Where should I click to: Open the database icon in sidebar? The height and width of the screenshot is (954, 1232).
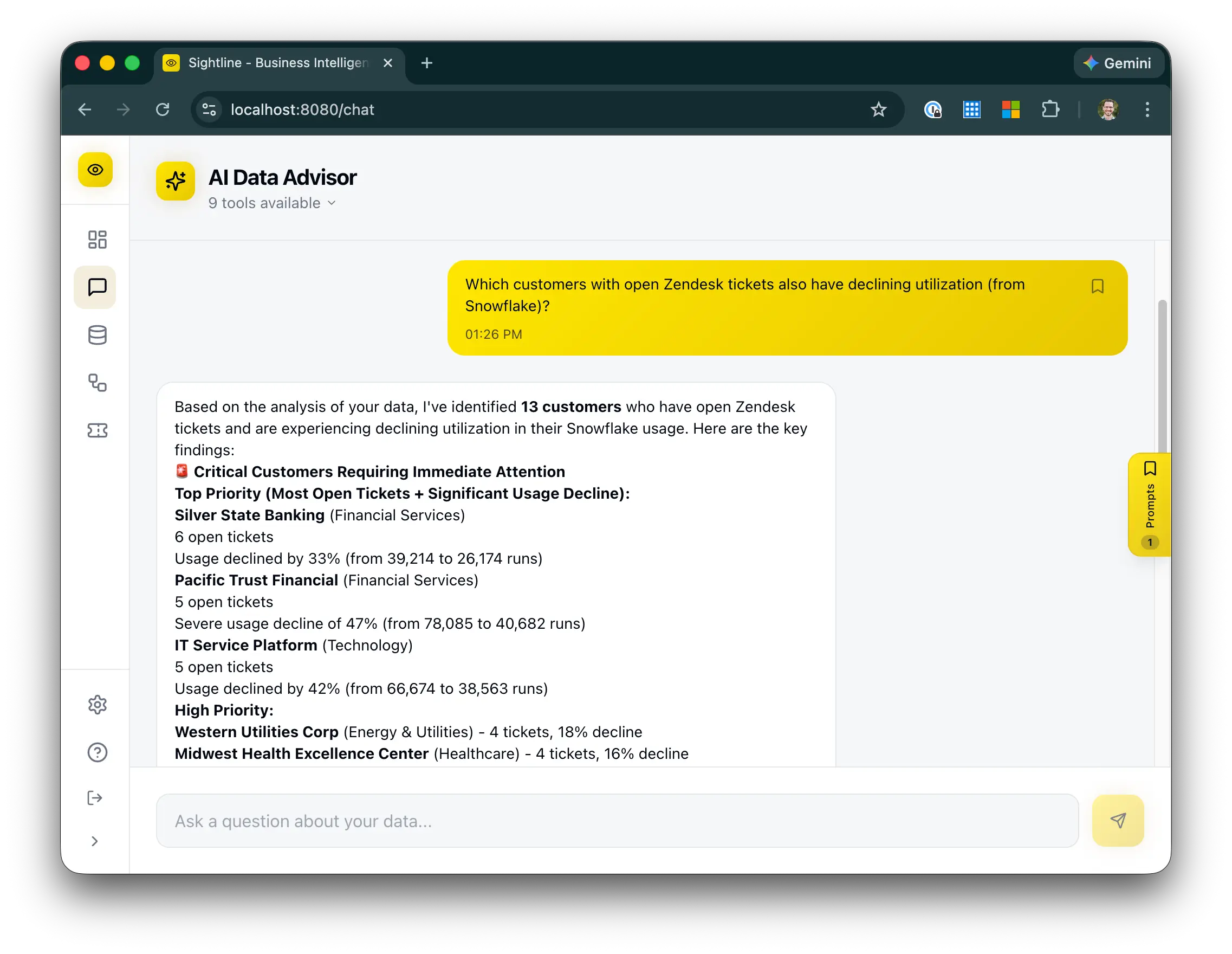click(97, 336)
